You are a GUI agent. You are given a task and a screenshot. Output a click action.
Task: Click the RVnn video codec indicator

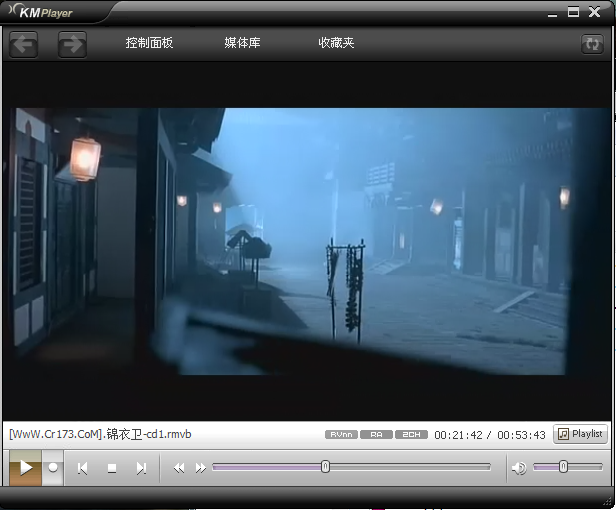[x=341, y=435]
